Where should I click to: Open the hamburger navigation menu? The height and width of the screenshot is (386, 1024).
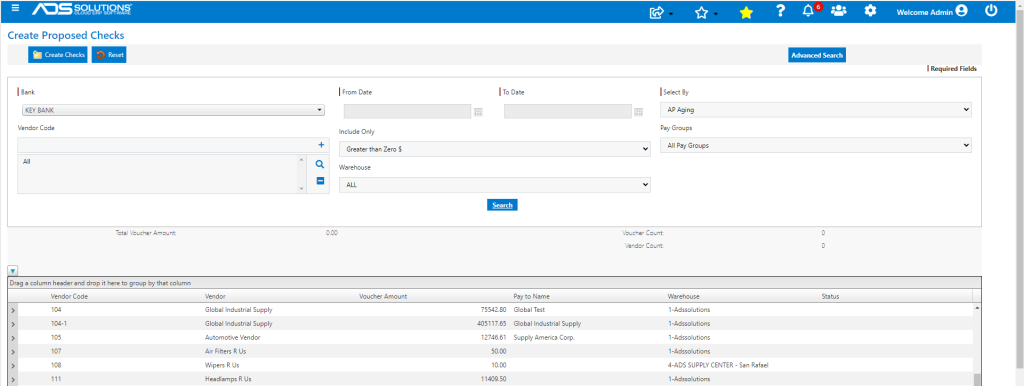coord(16,8)
